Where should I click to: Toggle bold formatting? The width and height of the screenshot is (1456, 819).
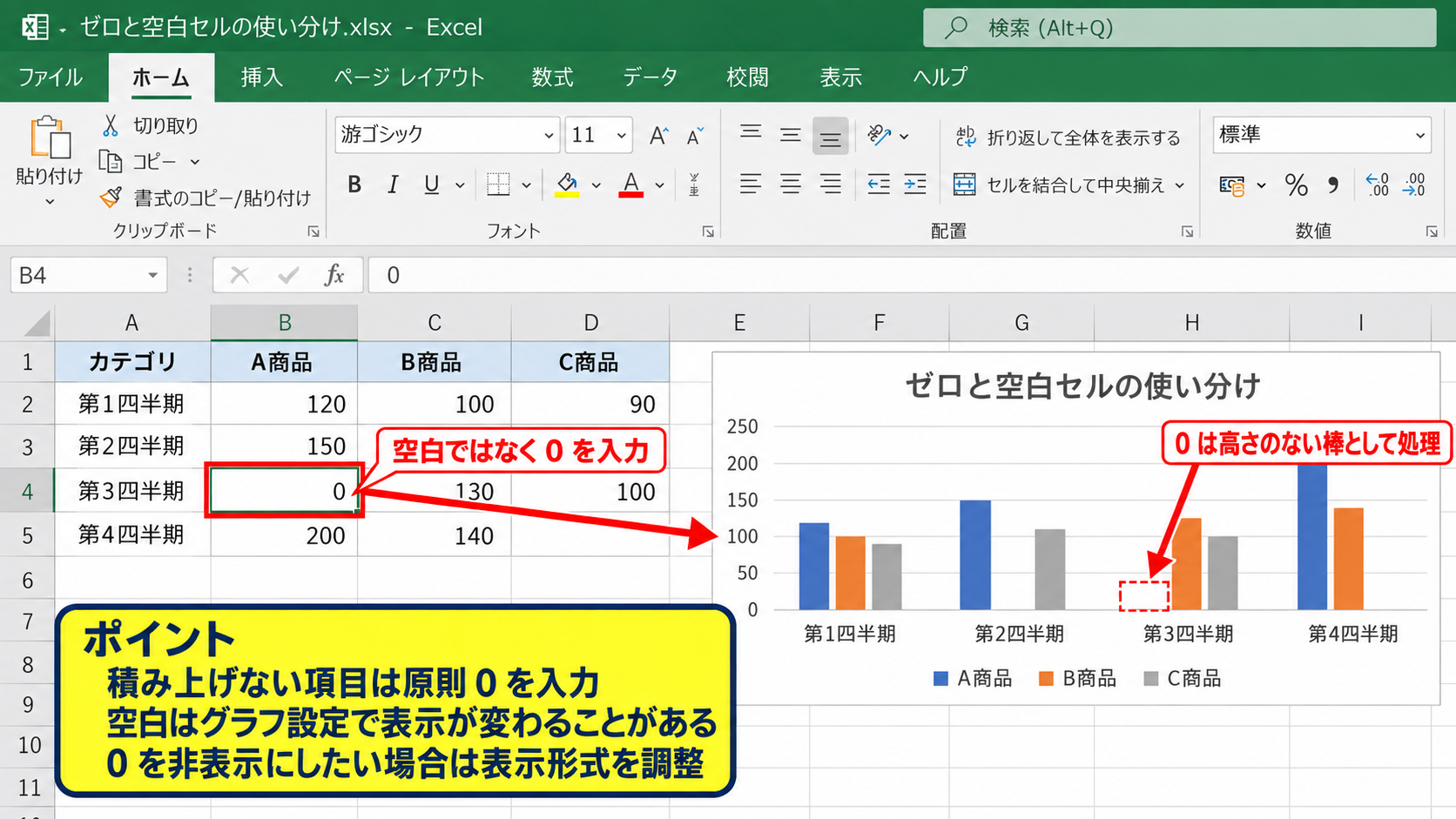coord(354,185)
